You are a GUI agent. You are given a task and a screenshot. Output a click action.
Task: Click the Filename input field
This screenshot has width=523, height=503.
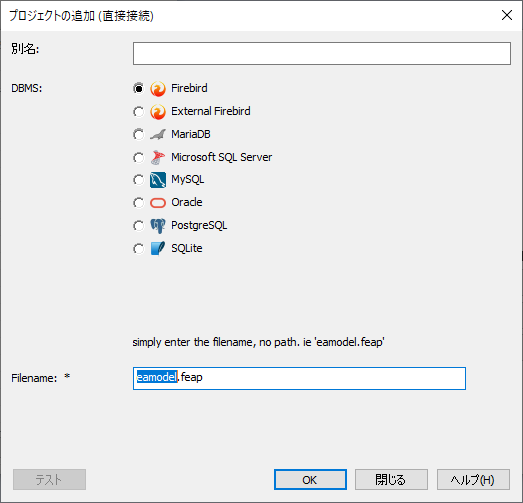(299, 378)
